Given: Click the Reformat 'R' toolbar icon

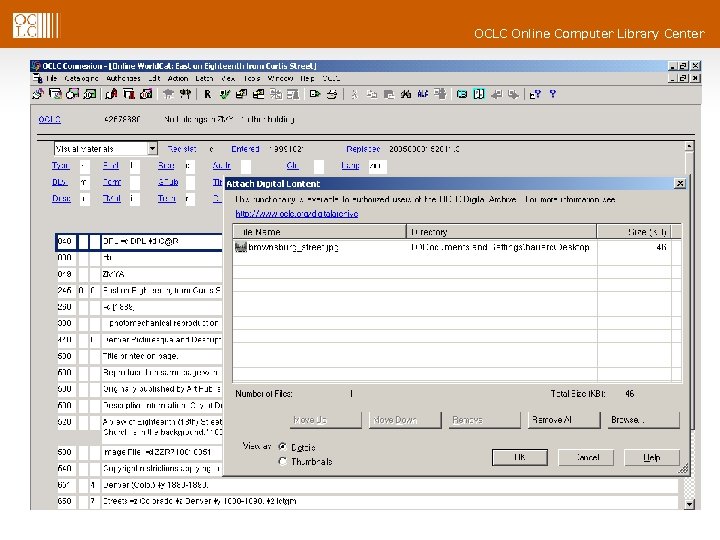Looking at the screenshot, I should click(208, 94).
